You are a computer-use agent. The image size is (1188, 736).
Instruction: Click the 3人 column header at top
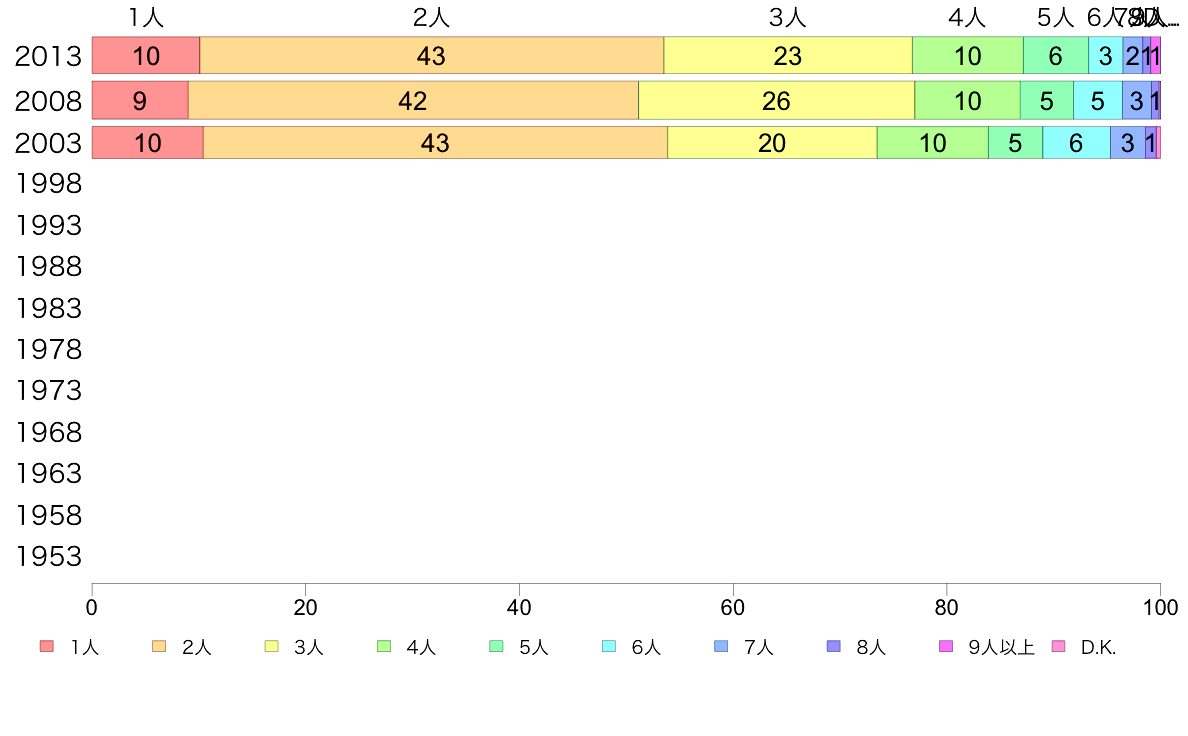(787, 17)
